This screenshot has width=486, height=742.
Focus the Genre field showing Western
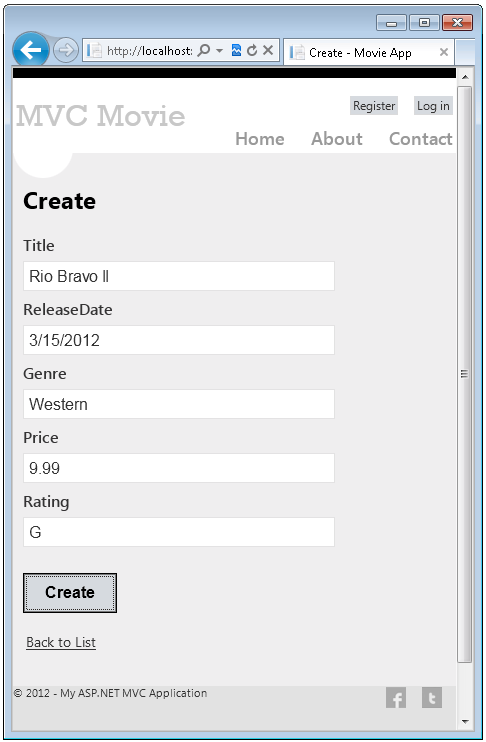pos(179,404)
